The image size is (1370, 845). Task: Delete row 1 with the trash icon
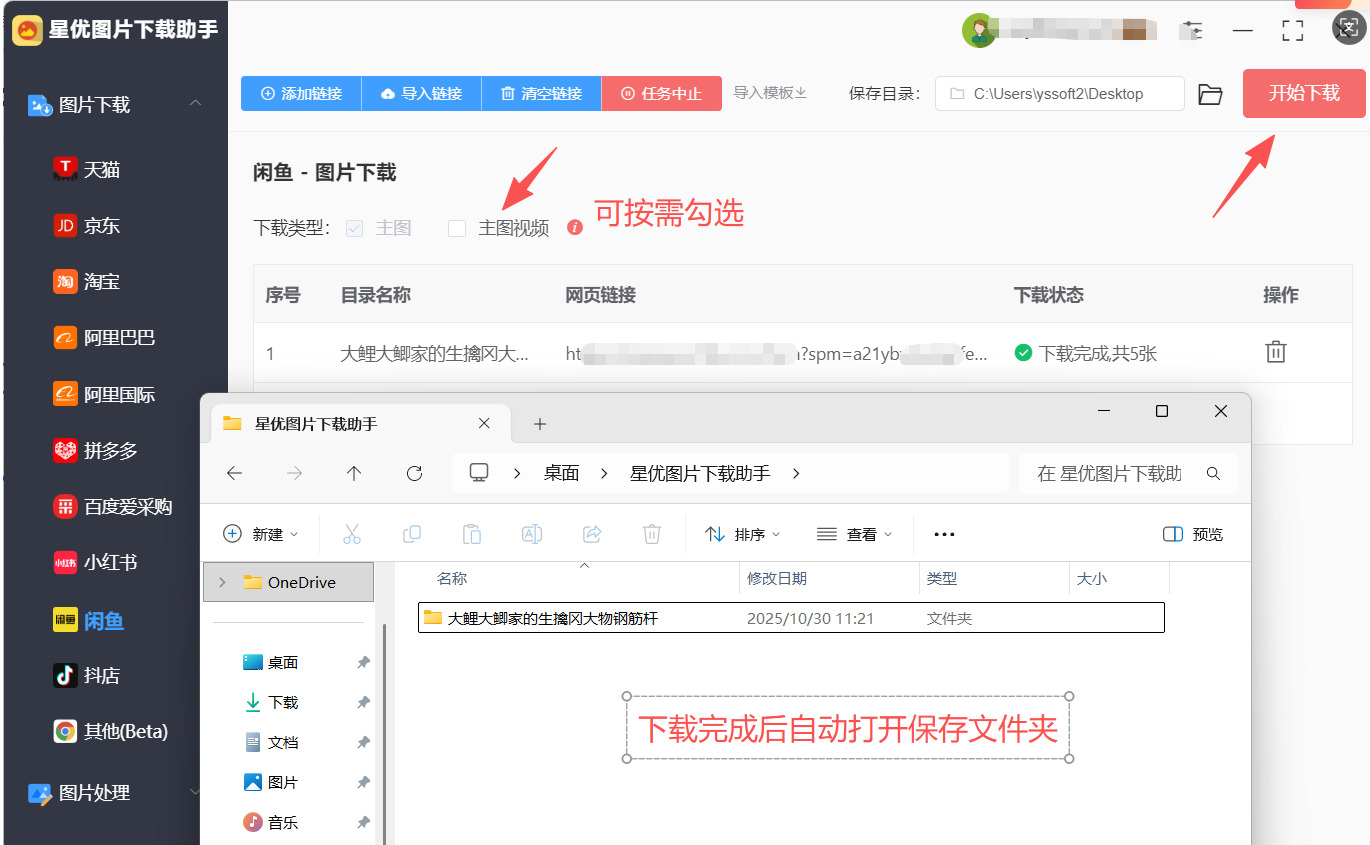point(1276,352)
